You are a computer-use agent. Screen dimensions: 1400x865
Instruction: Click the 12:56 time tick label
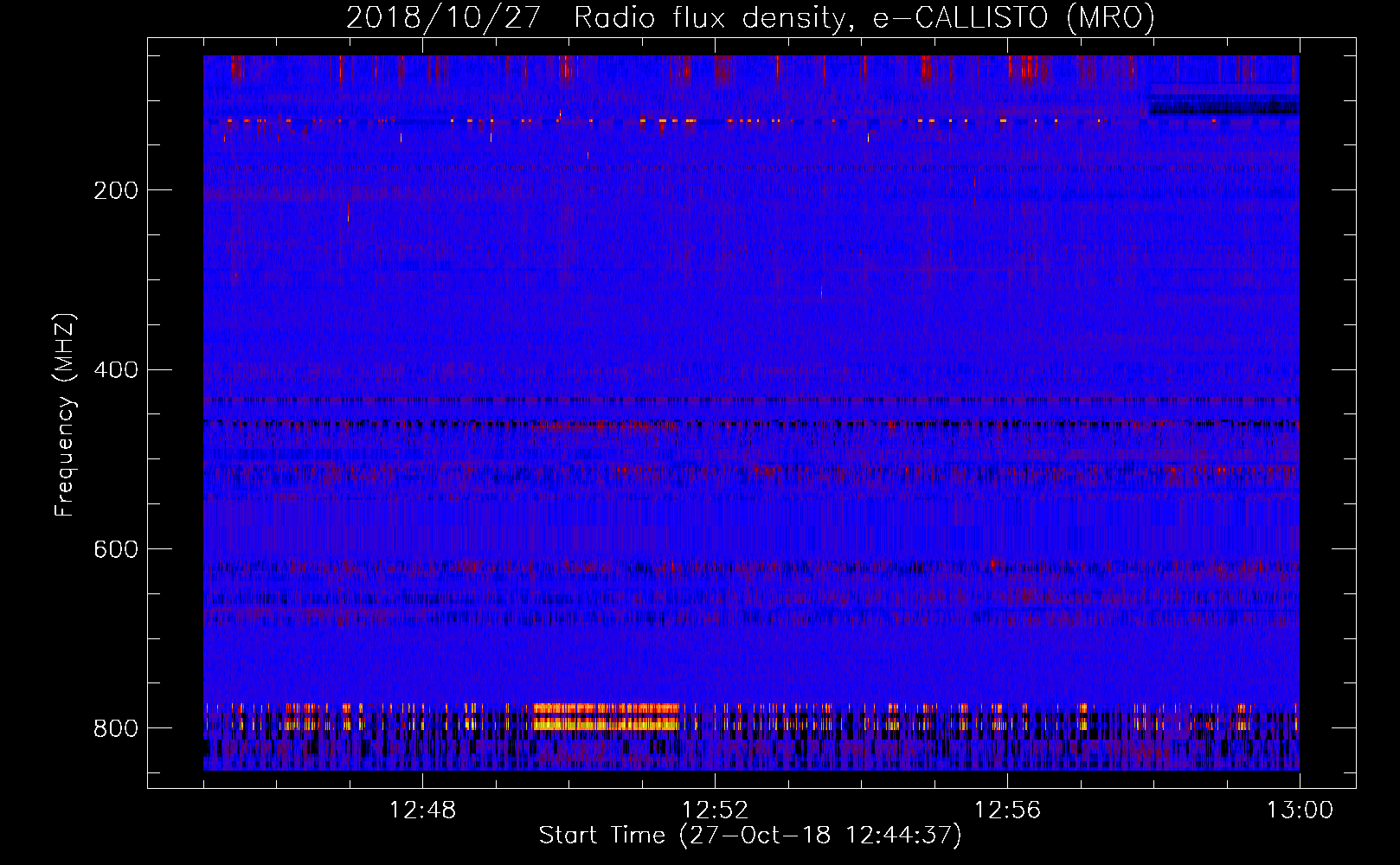coord(1007,811)
